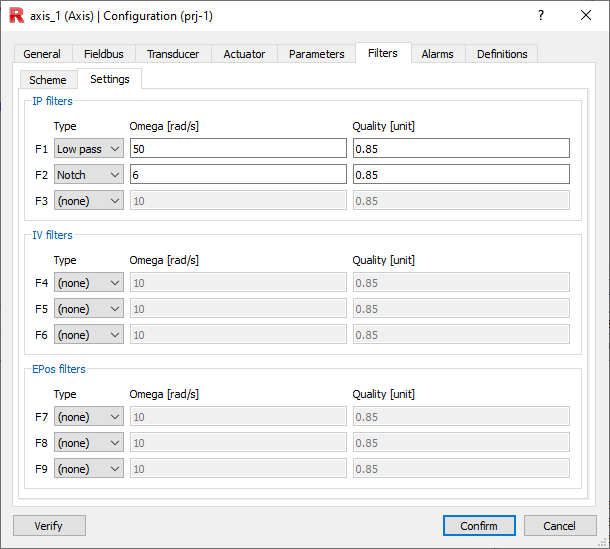Click the disabled F6 Quality field
Viewport: 610px width, 549px height.
point(461,335)
